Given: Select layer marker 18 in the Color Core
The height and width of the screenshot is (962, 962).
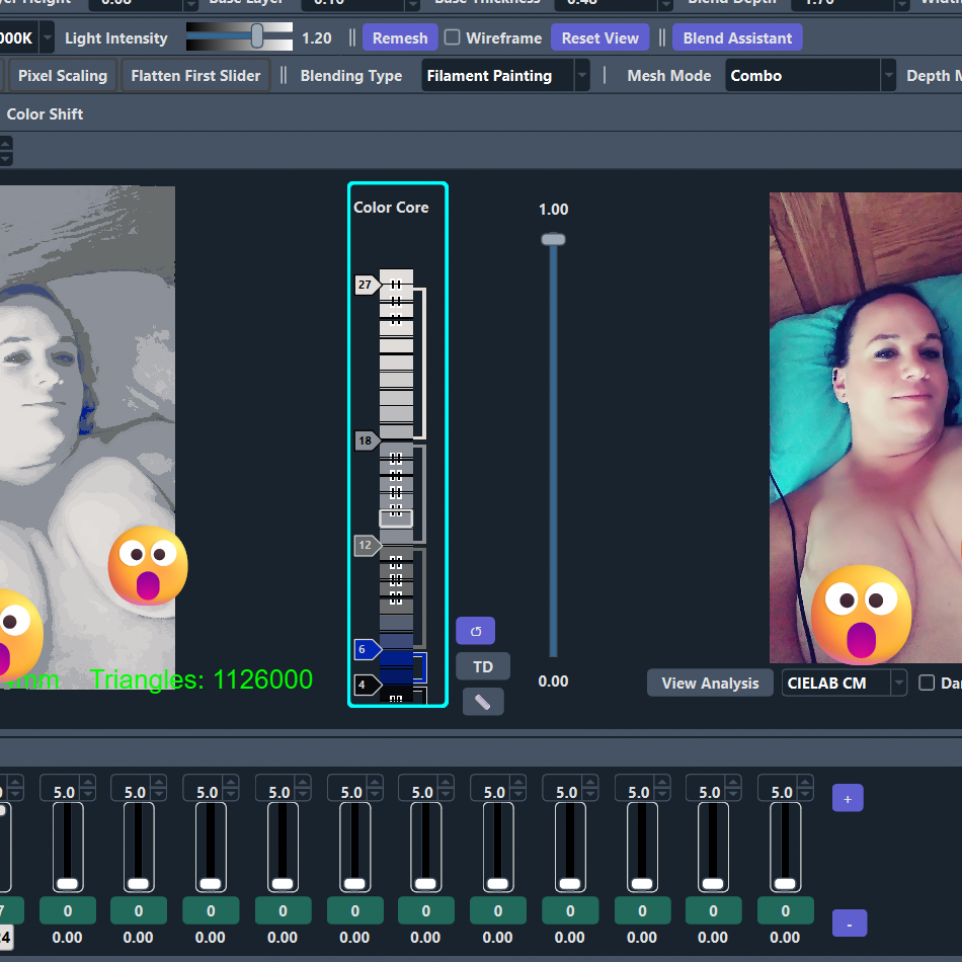Looking at the screenshot, I should pyautogui.click(x=365, y=440).
